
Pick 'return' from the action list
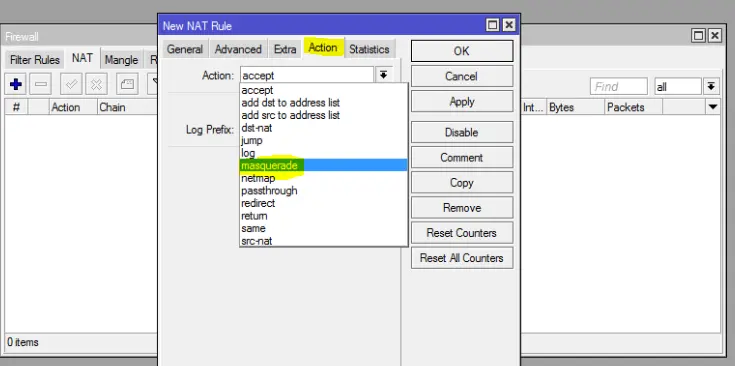coord(323,216)
